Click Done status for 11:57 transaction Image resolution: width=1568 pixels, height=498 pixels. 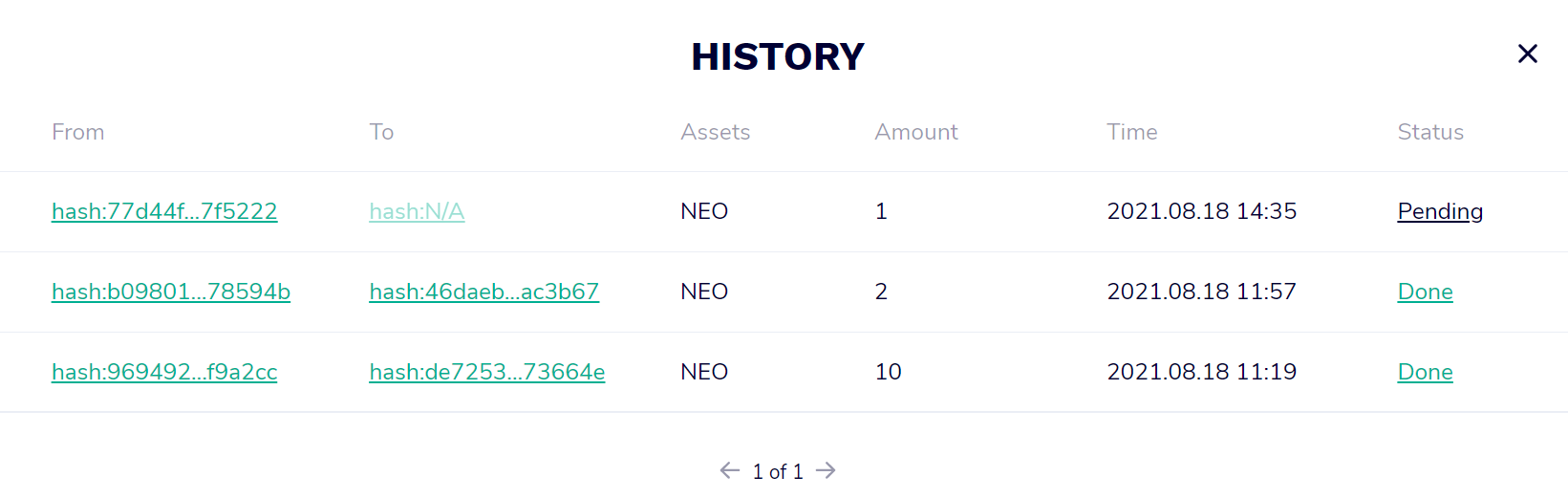[1425, 292]
